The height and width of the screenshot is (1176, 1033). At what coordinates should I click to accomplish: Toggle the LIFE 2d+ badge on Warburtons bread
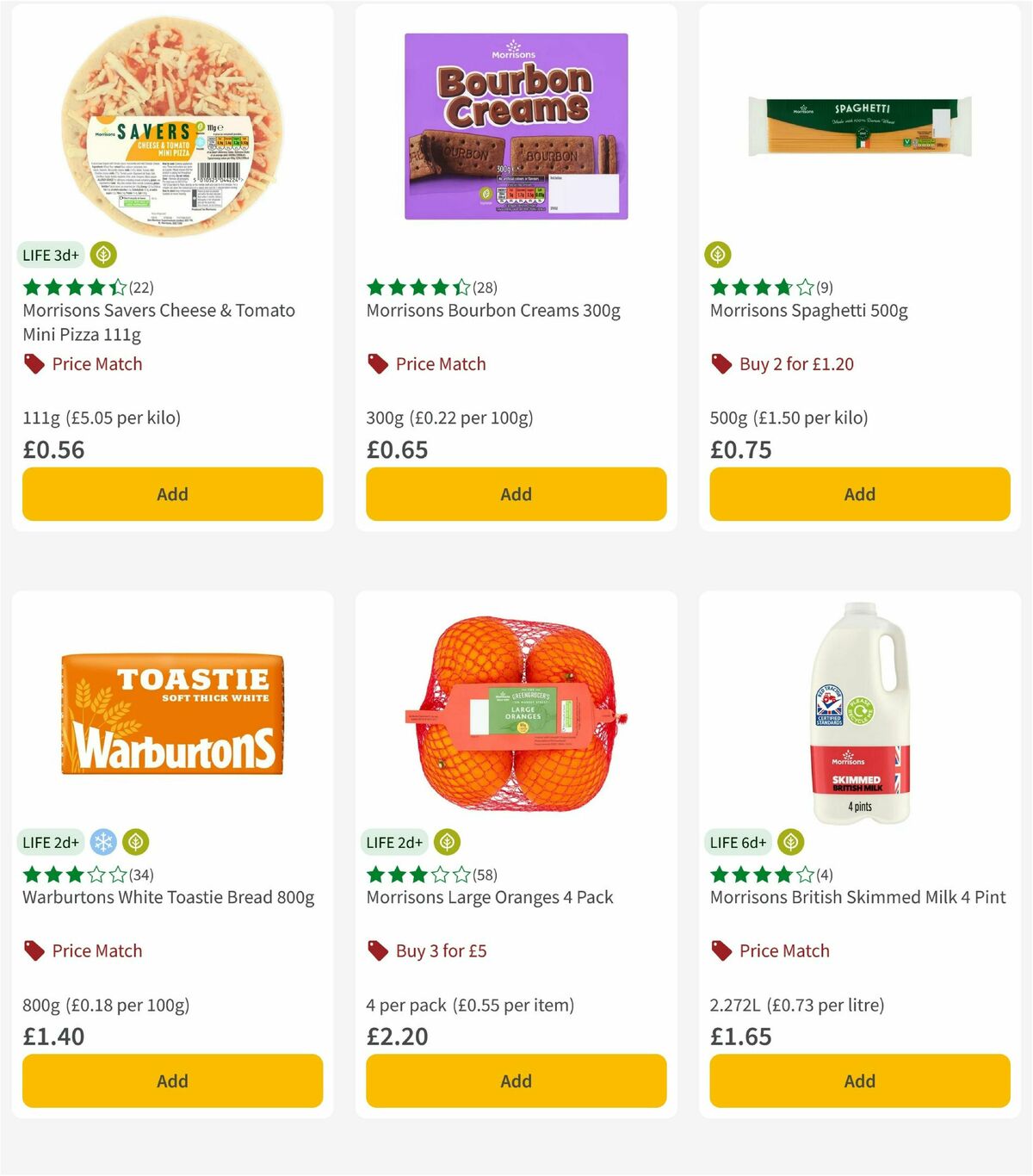coord(51,842)
